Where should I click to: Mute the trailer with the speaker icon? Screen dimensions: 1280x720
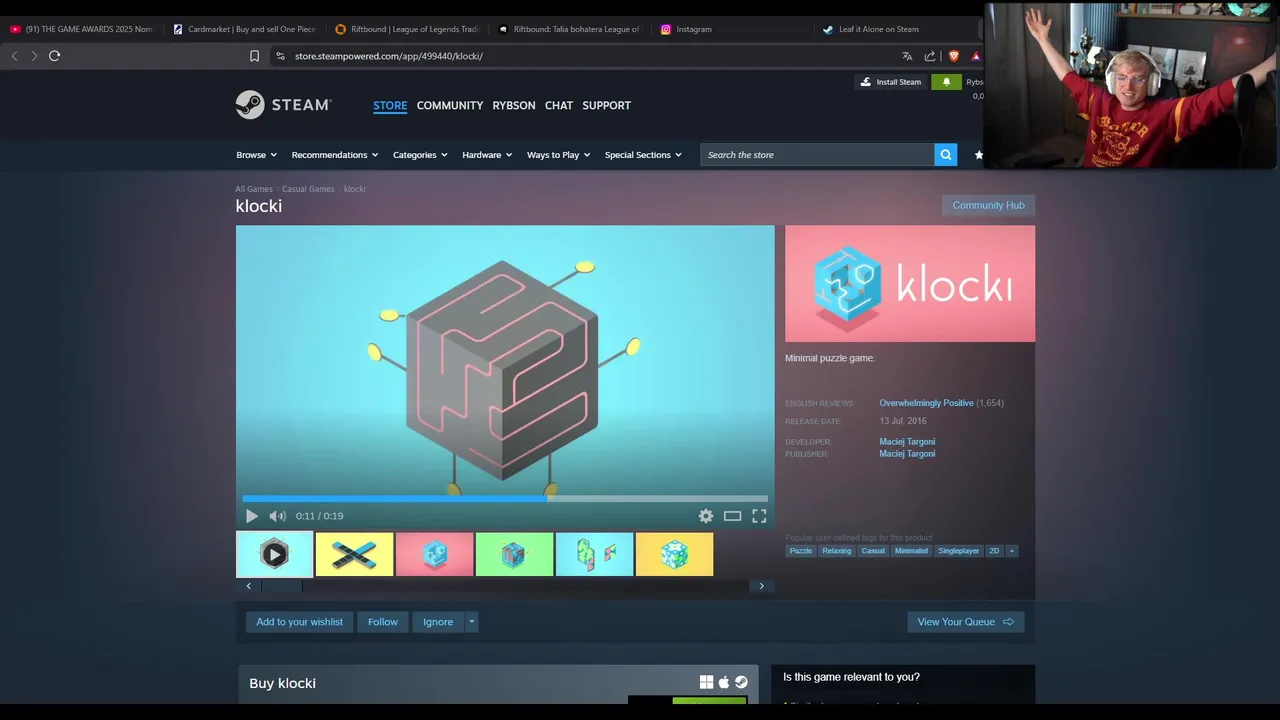tap(277, 516)
